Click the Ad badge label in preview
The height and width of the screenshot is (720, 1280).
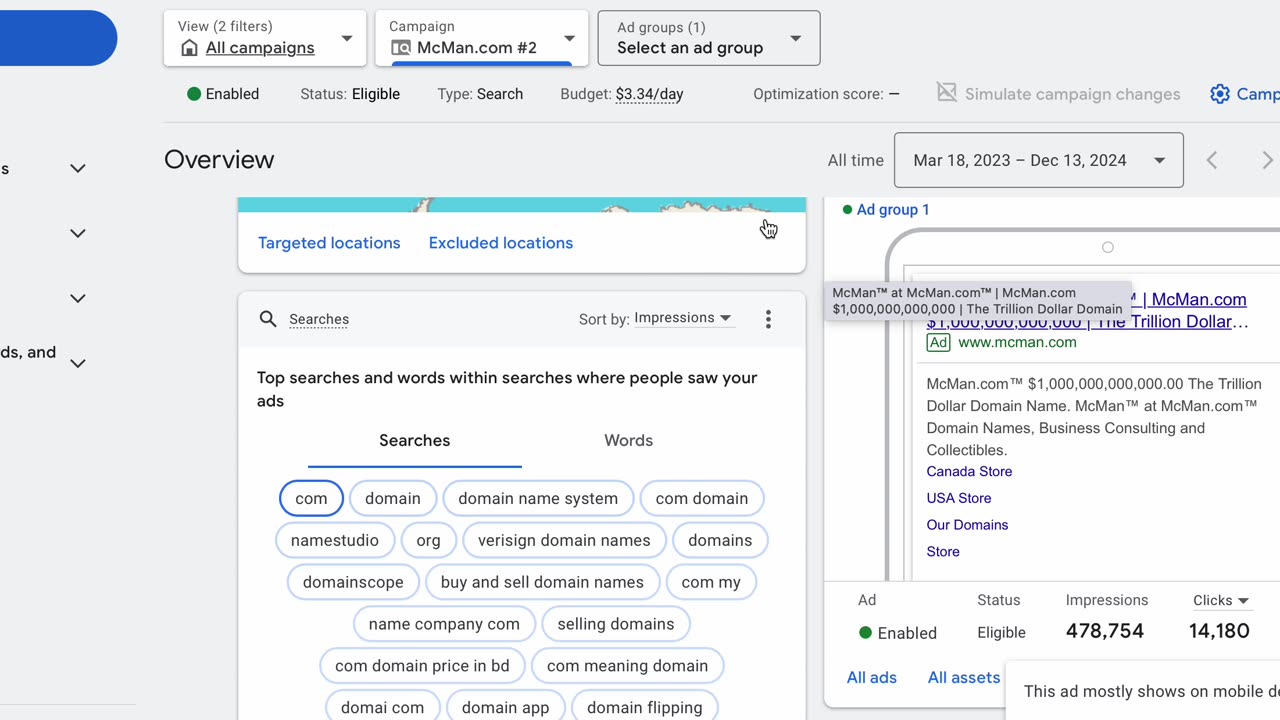point(938,343)
